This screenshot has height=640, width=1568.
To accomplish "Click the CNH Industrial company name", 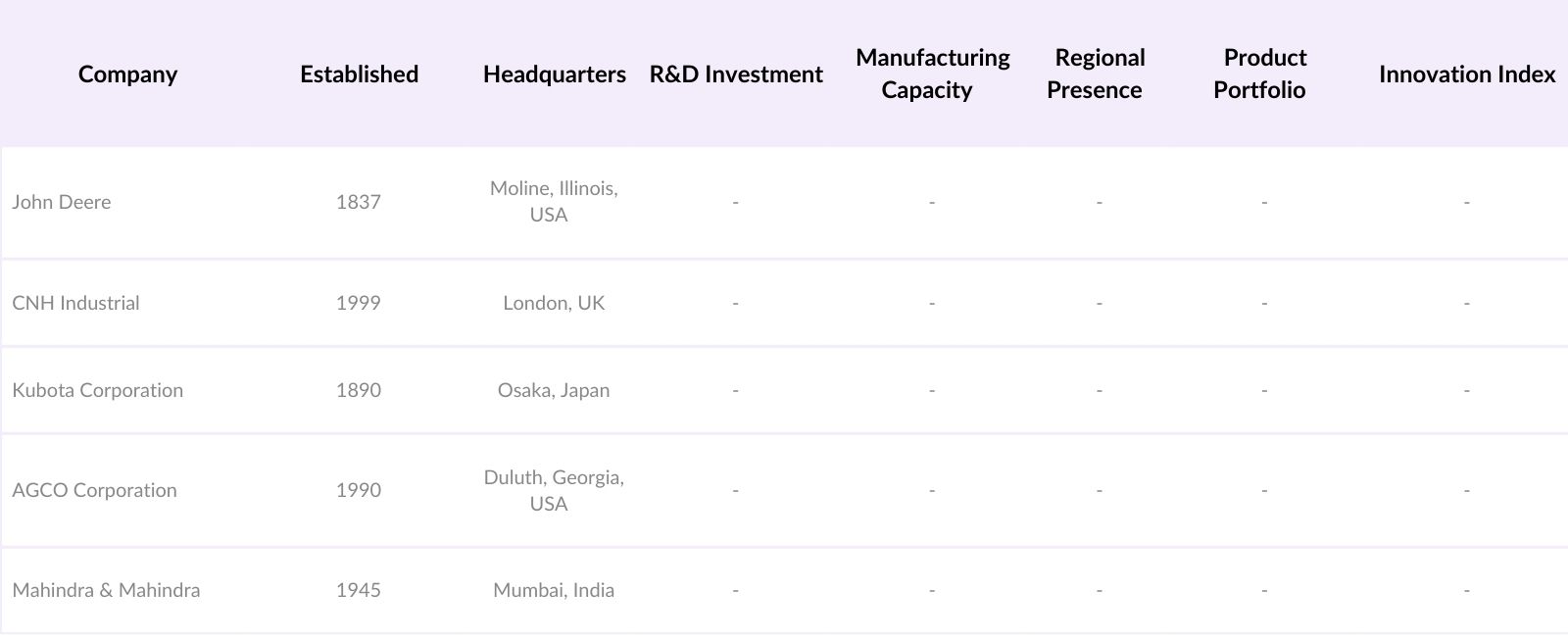I will pyautogui.click(x=75, y=303).
